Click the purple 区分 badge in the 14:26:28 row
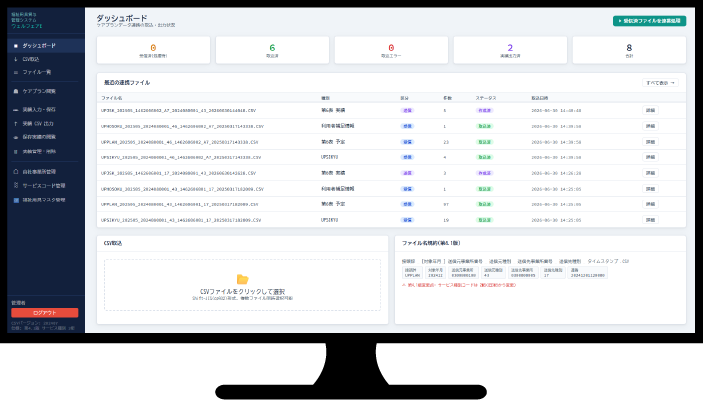Screen dimensions: 703x400 click(x=407, y=173)
